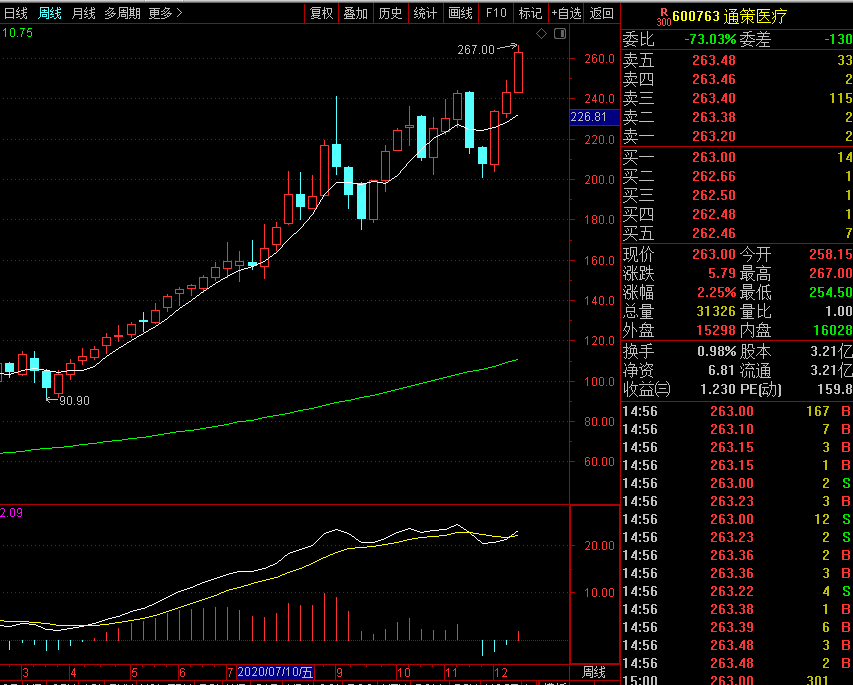Select the 卖二 ask row at 263.38
Image resolution: width=853 pixels, height=685 pixels.
tap(737, 118)
